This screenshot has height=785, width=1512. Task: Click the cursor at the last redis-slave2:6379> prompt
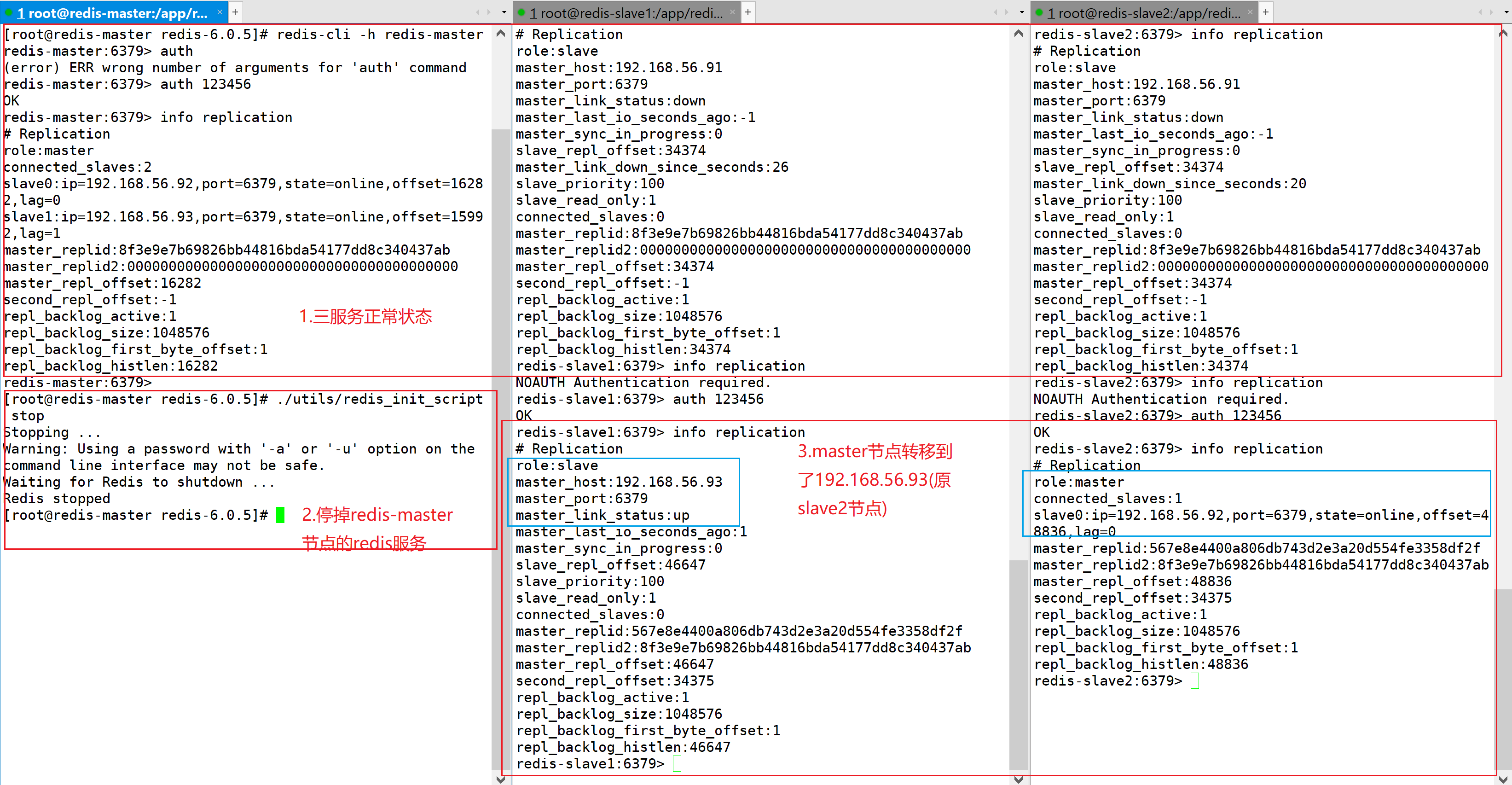pyautogui.click(x=1194, y=680)
